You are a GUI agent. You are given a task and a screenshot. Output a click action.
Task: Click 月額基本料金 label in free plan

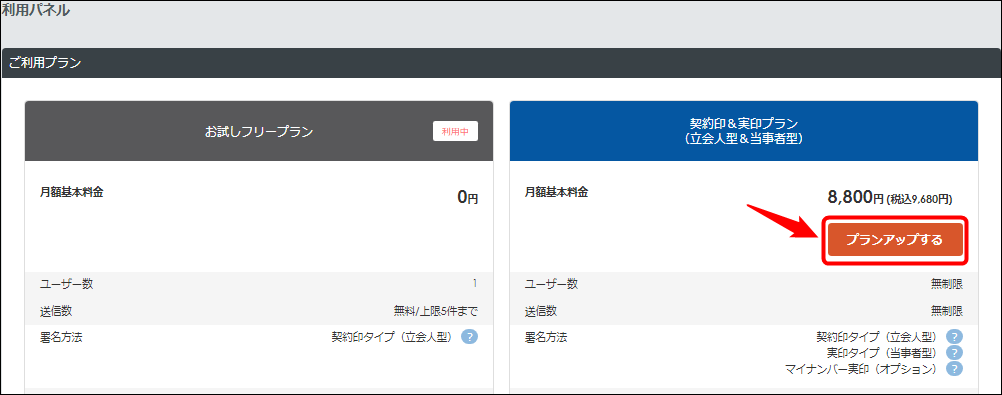pyautogui.click(x=72, y=192)
